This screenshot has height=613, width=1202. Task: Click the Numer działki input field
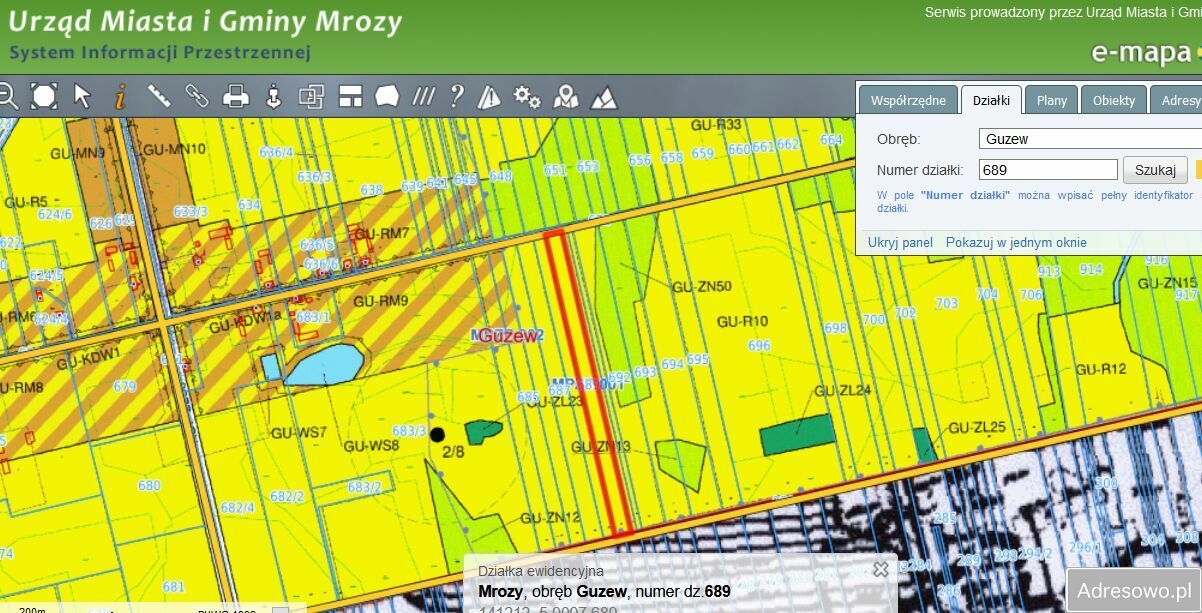tap(1048, 170)
